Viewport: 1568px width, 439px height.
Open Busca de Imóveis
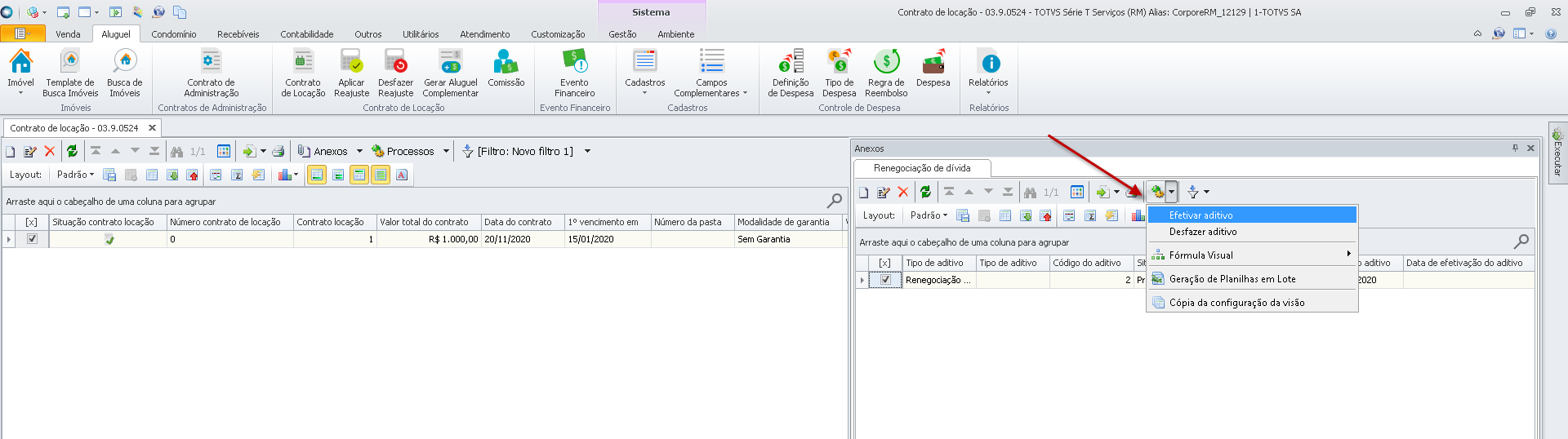[125, 72]
